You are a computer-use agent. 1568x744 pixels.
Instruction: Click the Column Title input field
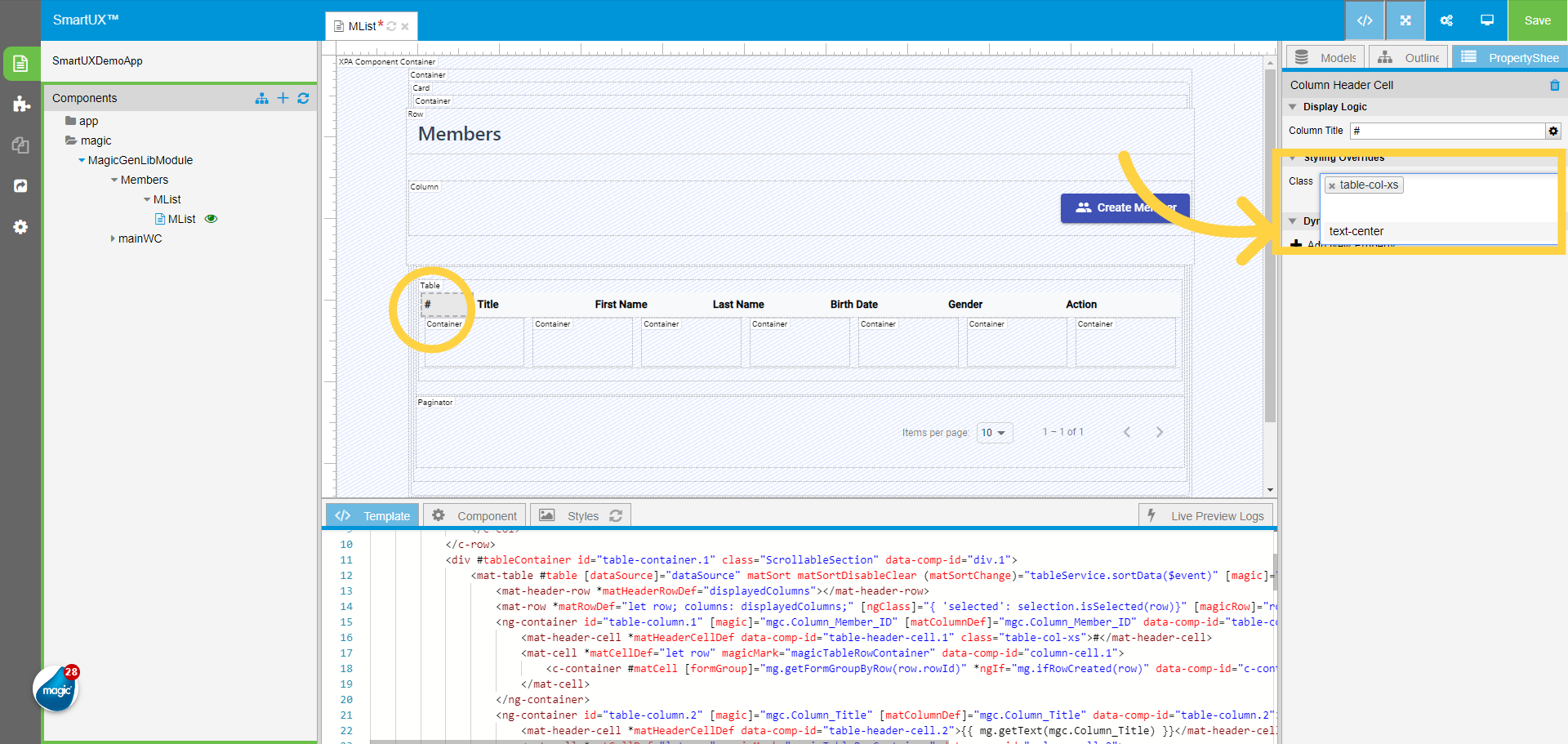[1445, 131]
